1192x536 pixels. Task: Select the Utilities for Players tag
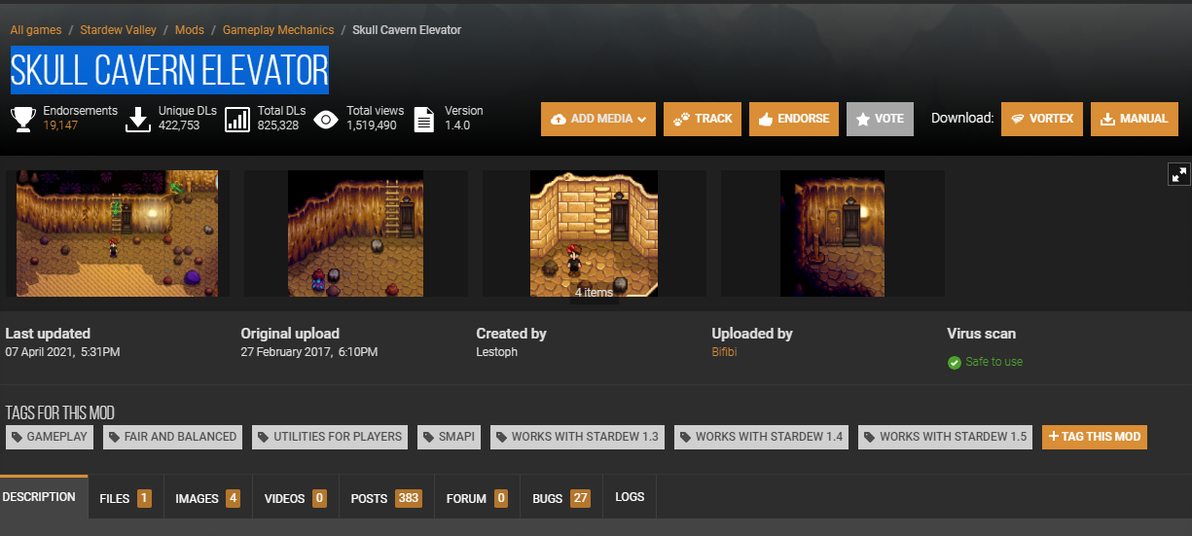[330, 437]
